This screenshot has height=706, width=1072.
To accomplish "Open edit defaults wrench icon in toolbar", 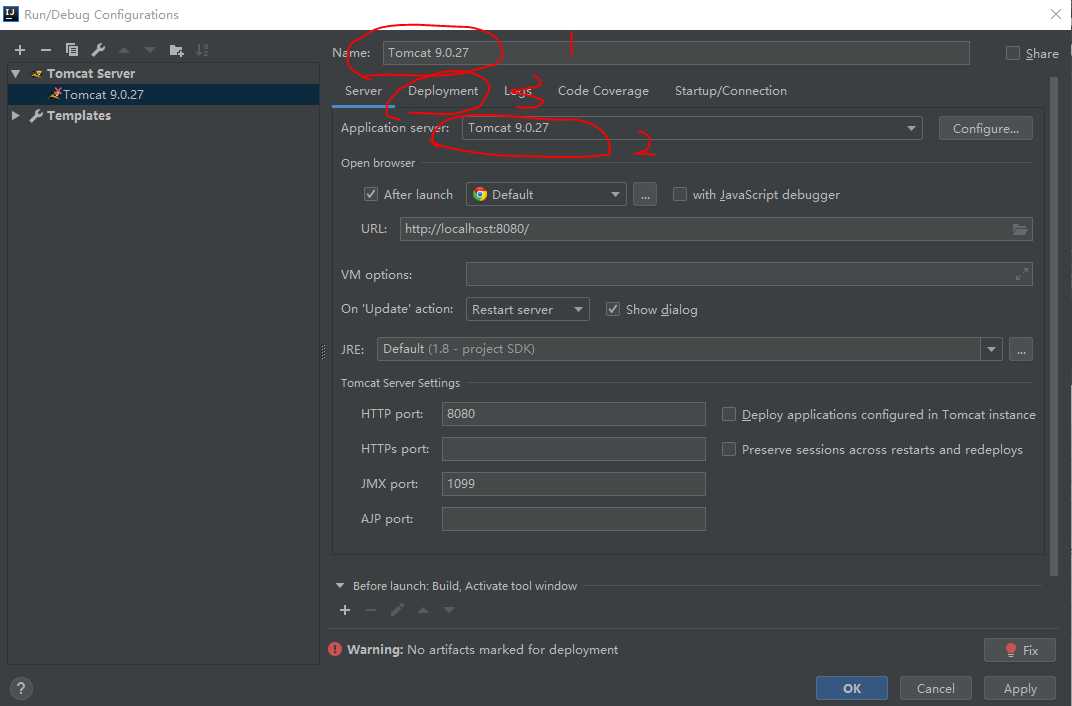I will point(98,50).
